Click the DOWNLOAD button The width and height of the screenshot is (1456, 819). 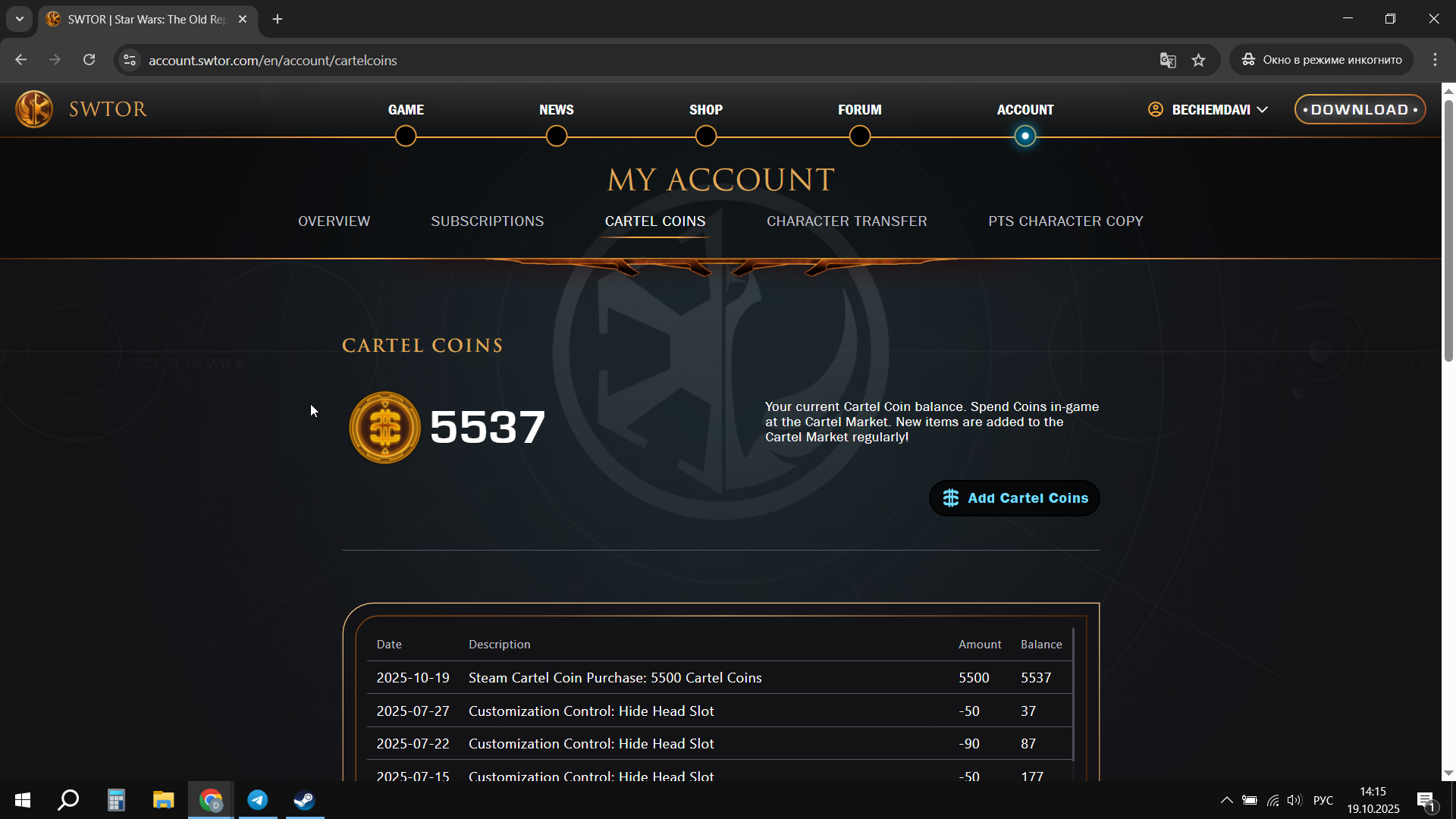(1359, 110)
